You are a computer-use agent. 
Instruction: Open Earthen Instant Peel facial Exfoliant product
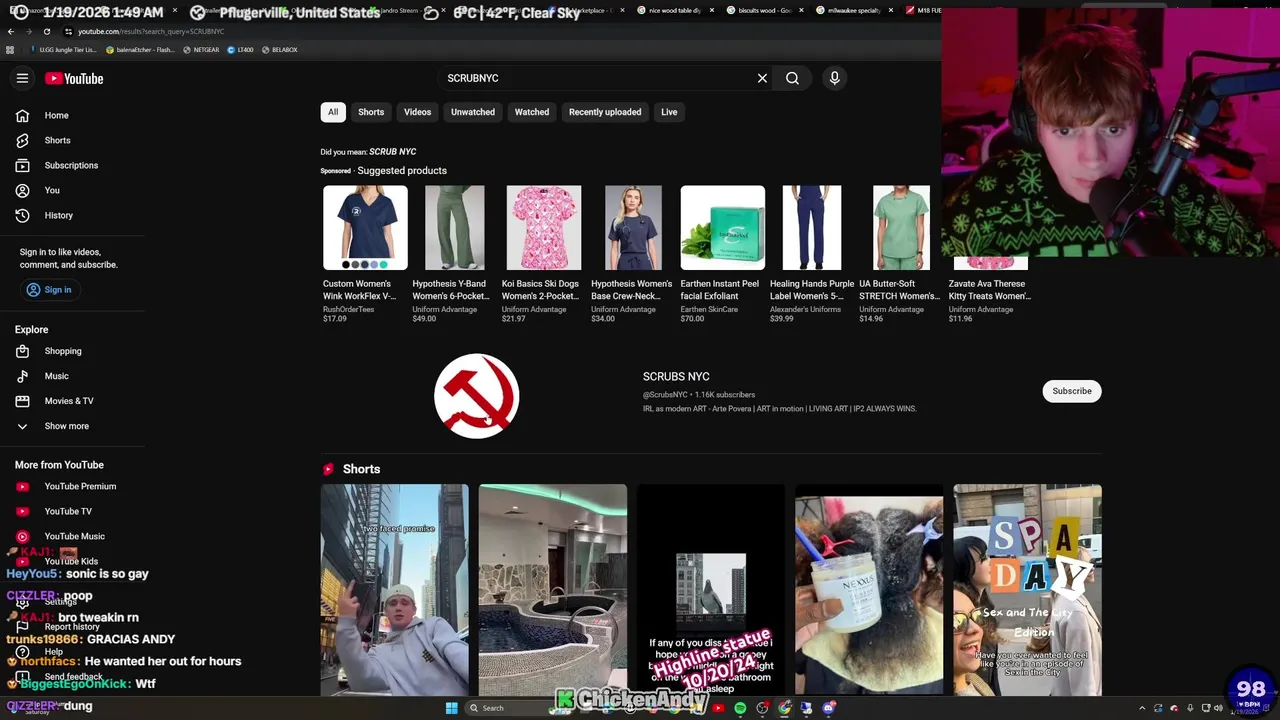722,254
